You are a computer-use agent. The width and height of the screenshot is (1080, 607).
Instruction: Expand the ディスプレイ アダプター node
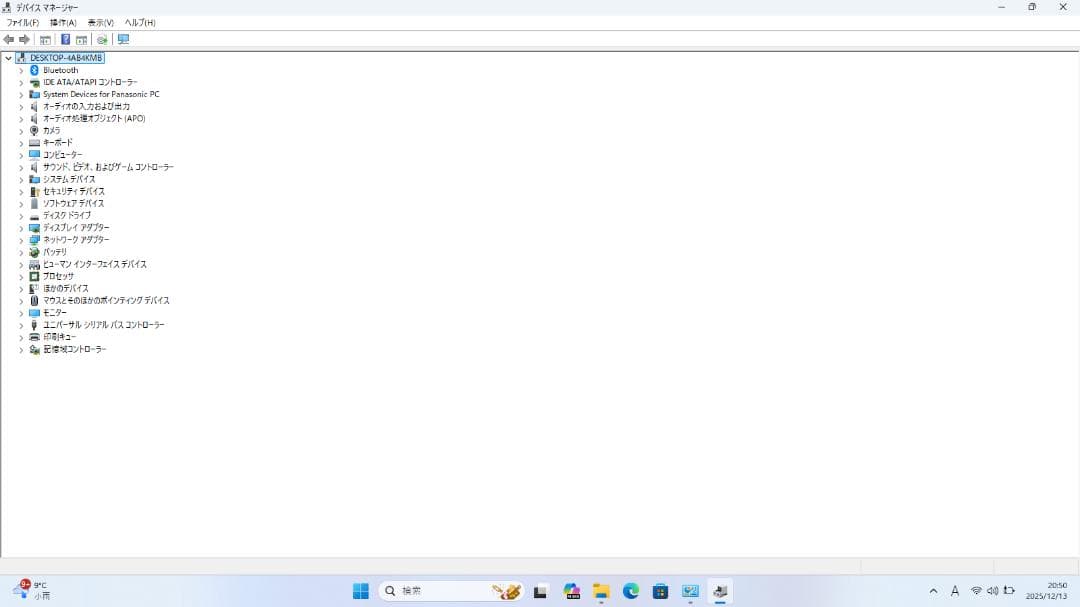[21, 228]
